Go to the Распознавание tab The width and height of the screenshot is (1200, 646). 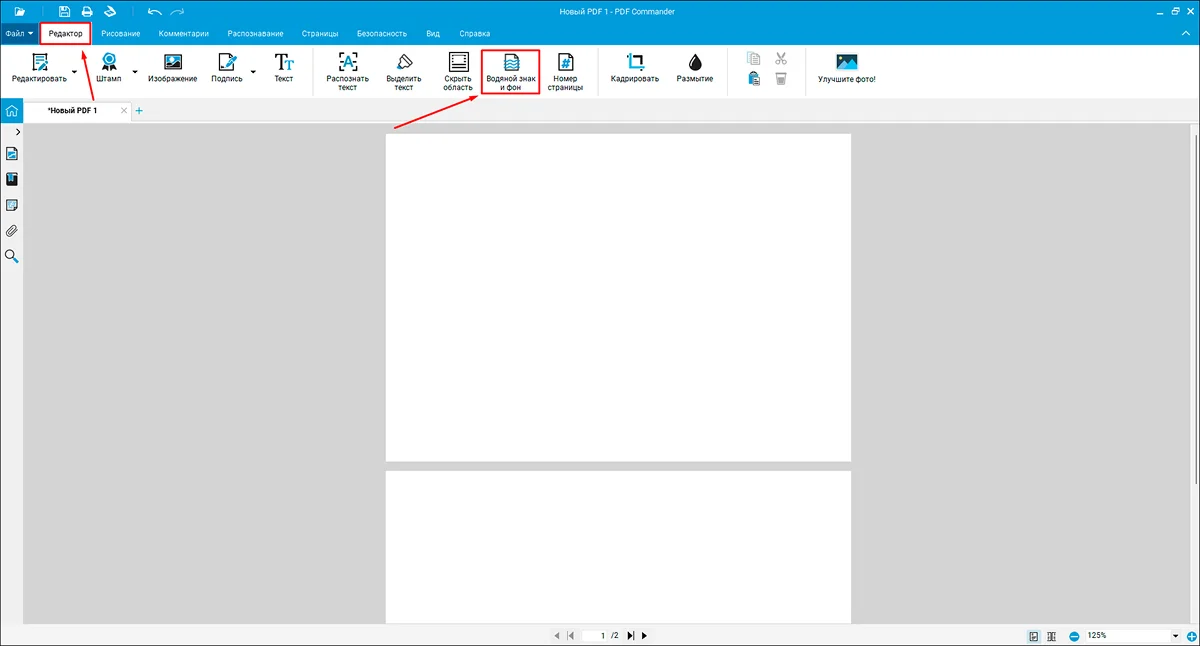coord(255,33)
